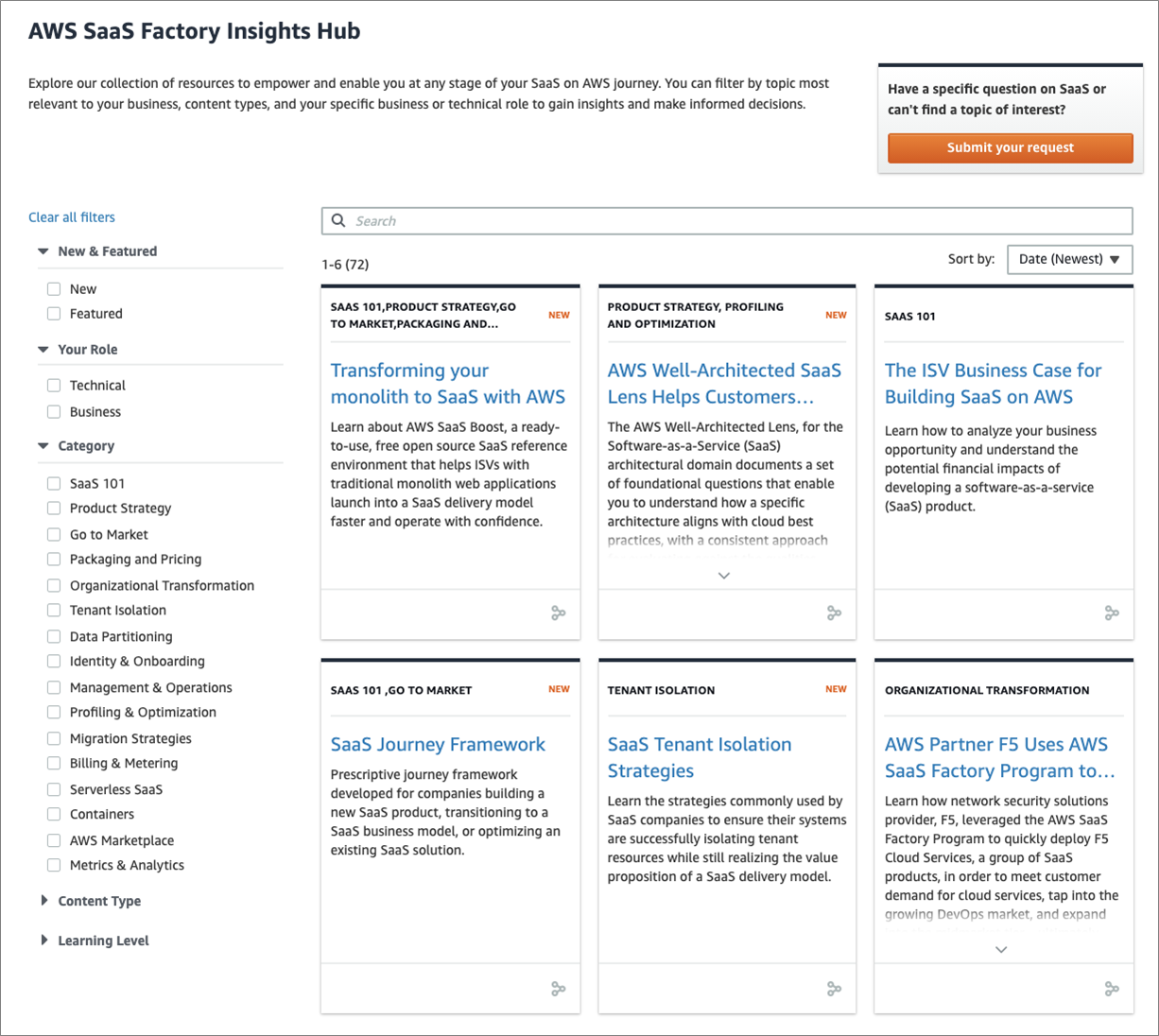Image resolution: width=1159 pixels, height=1036 pixels.
Task: Click share icon on Well-Architected SaaS Lens card
Action: click(x=834, y=613)
